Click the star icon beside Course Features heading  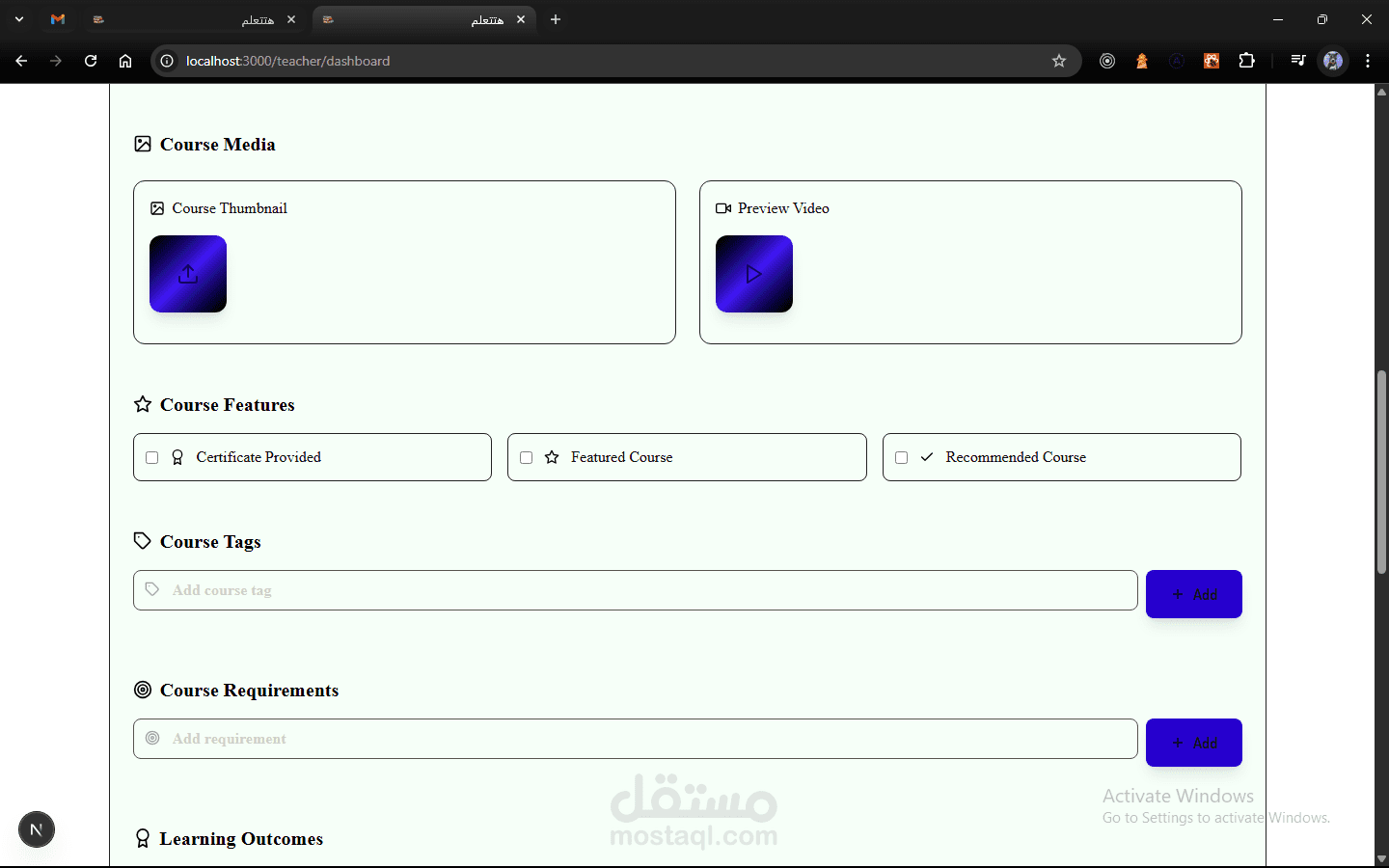coord(143,404)
